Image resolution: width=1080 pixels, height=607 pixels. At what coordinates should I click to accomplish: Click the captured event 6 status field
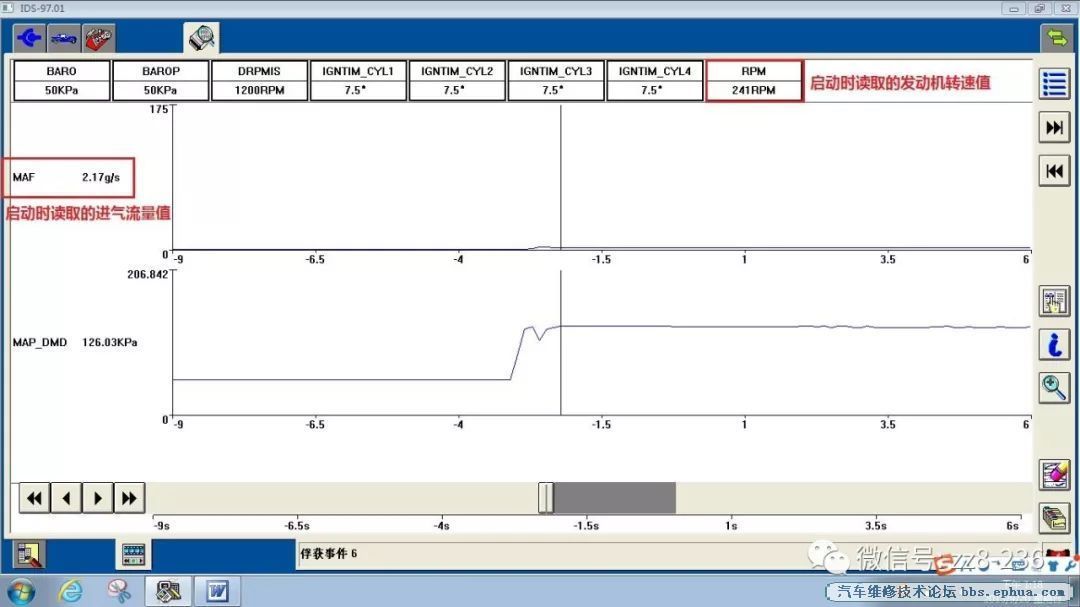point(551,554)
